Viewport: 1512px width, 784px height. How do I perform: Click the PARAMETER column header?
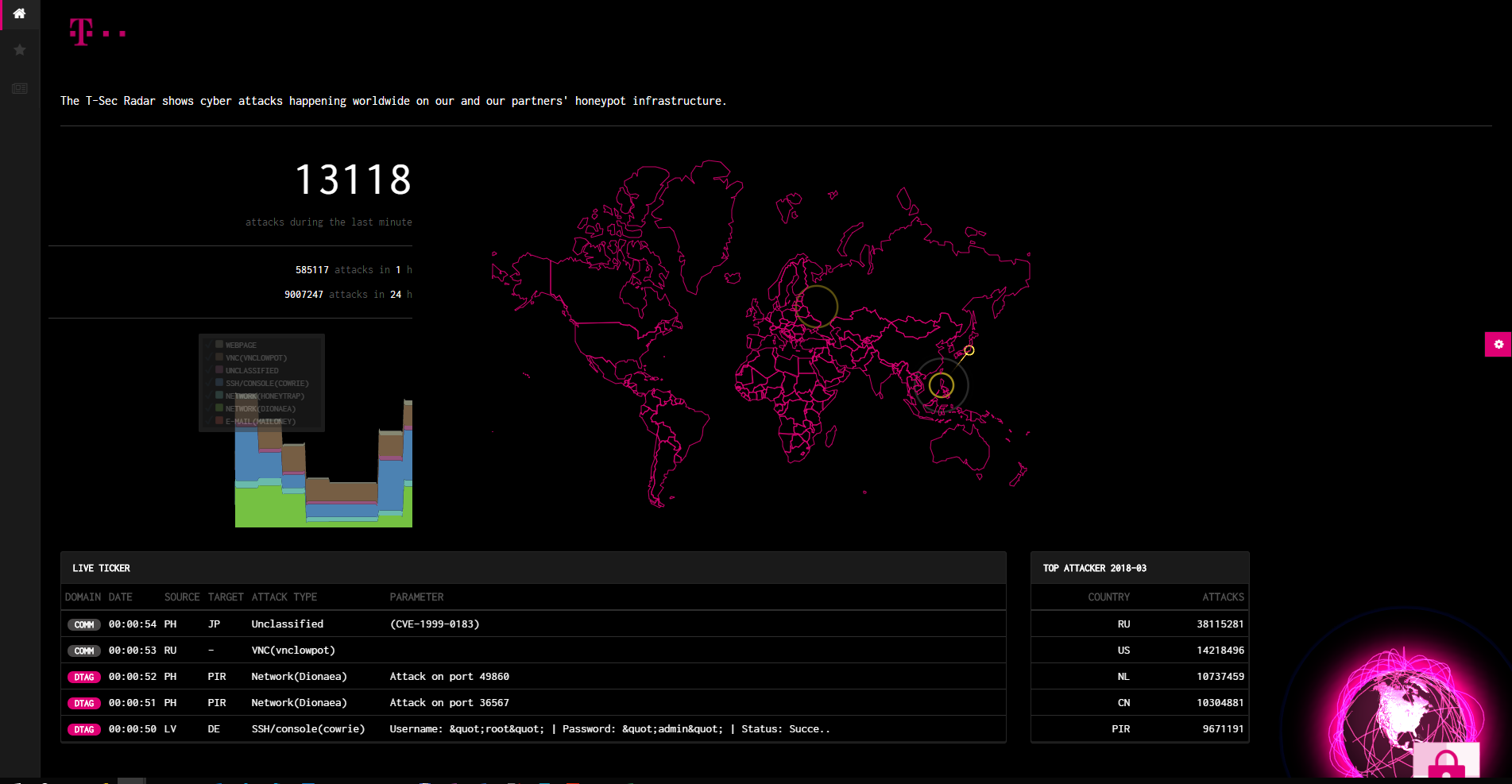click(x=416, y=597)
